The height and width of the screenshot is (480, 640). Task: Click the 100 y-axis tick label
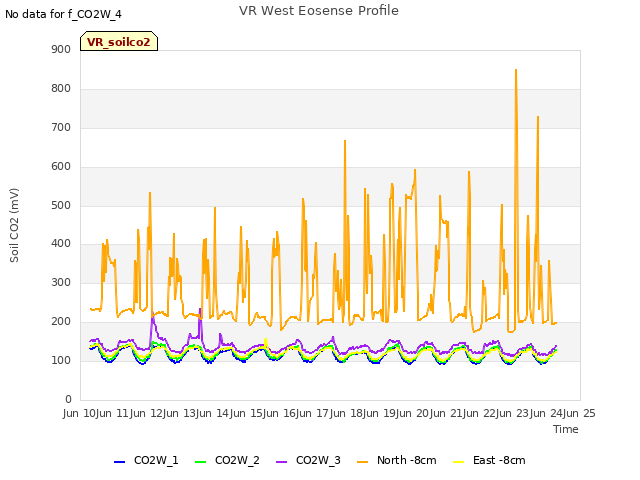(61, 360)
